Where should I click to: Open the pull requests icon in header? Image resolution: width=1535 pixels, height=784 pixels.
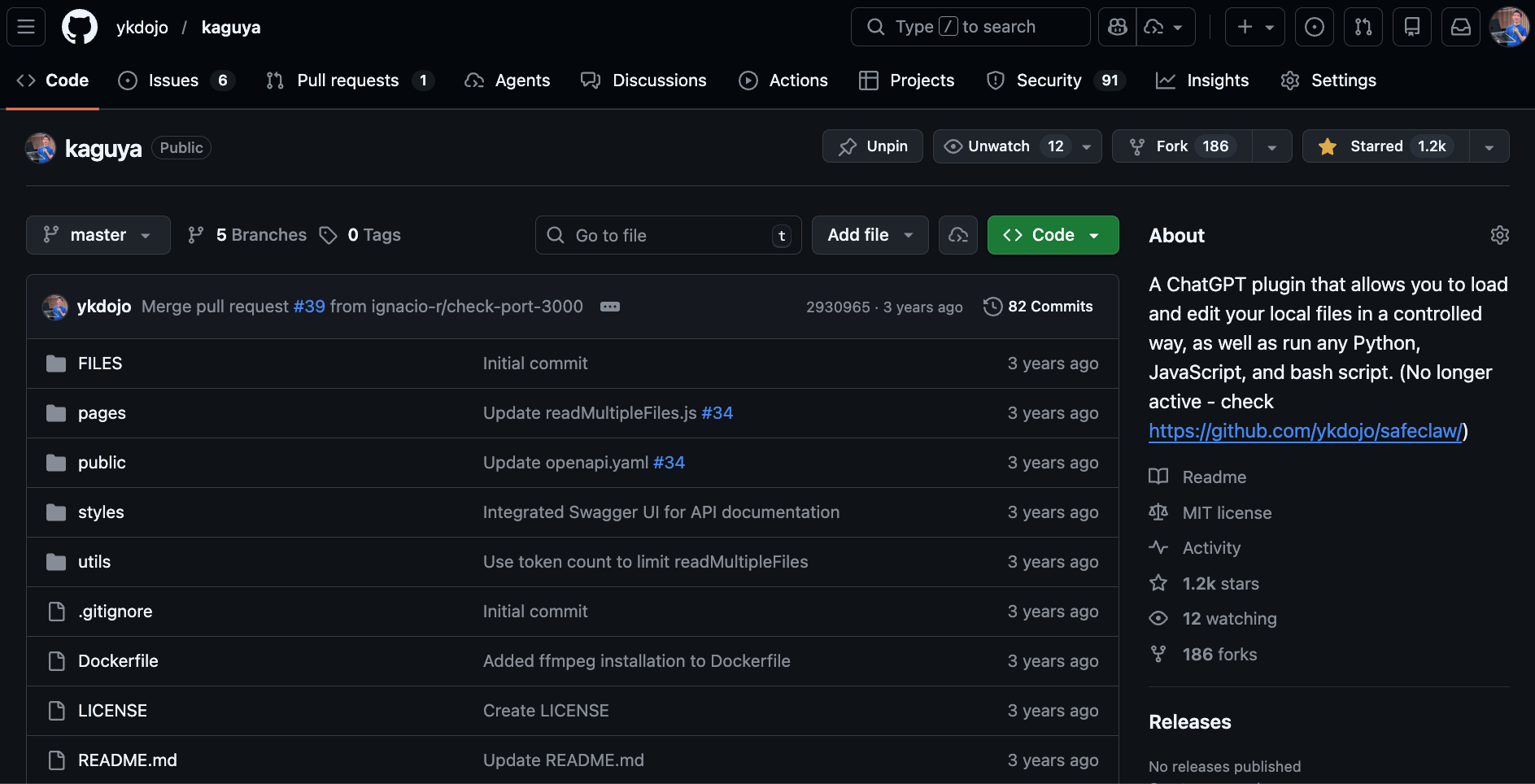[x=1363, y=26]
